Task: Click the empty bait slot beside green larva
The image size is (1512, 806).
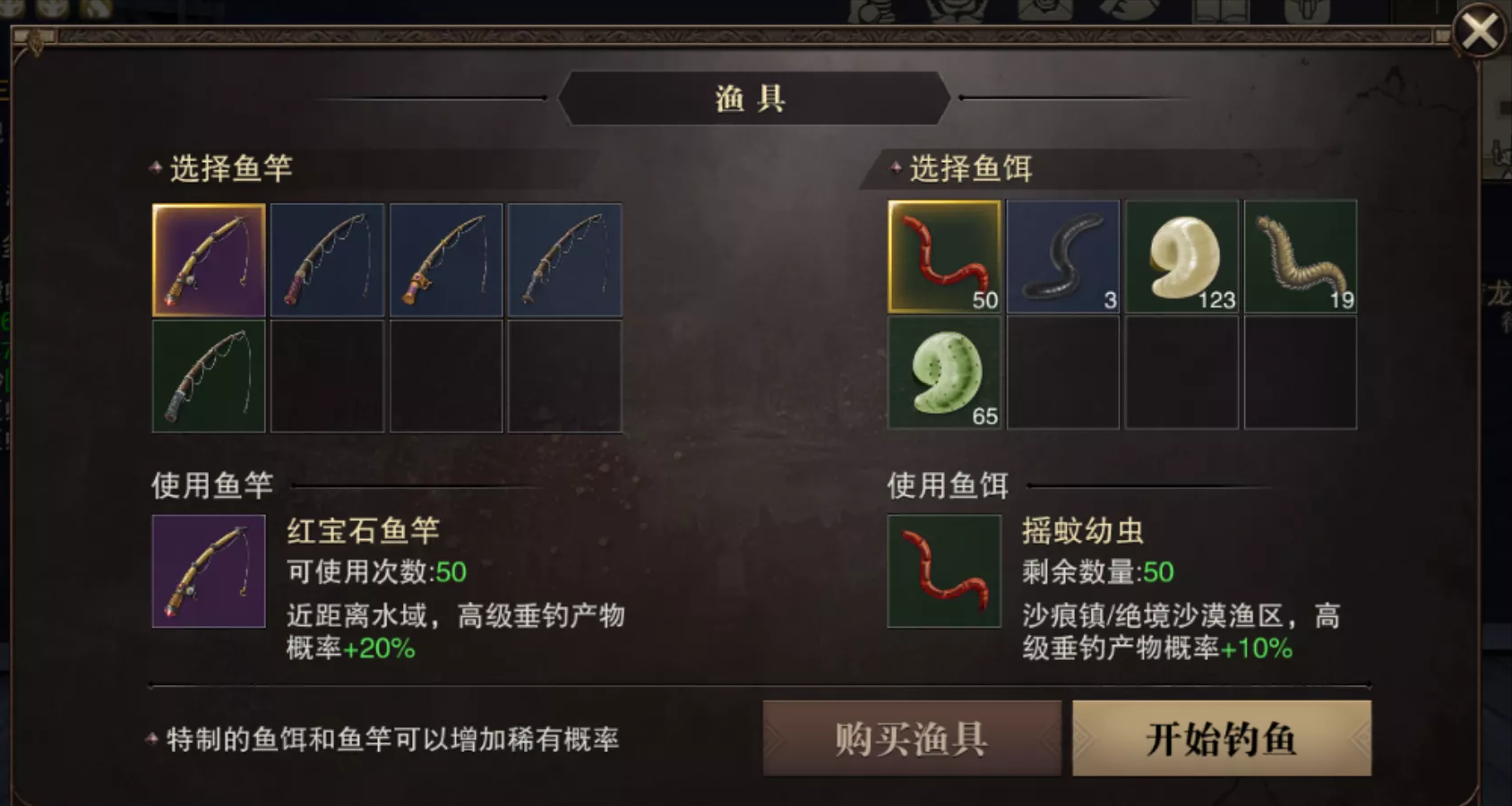Action: pos(1063,373)
